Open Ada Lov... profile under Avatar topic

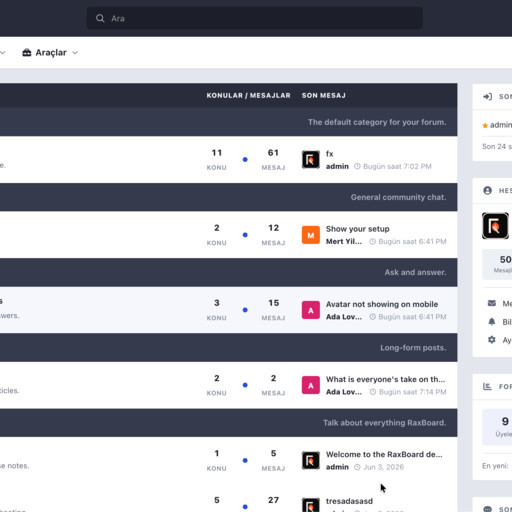[x=344, y=317]
